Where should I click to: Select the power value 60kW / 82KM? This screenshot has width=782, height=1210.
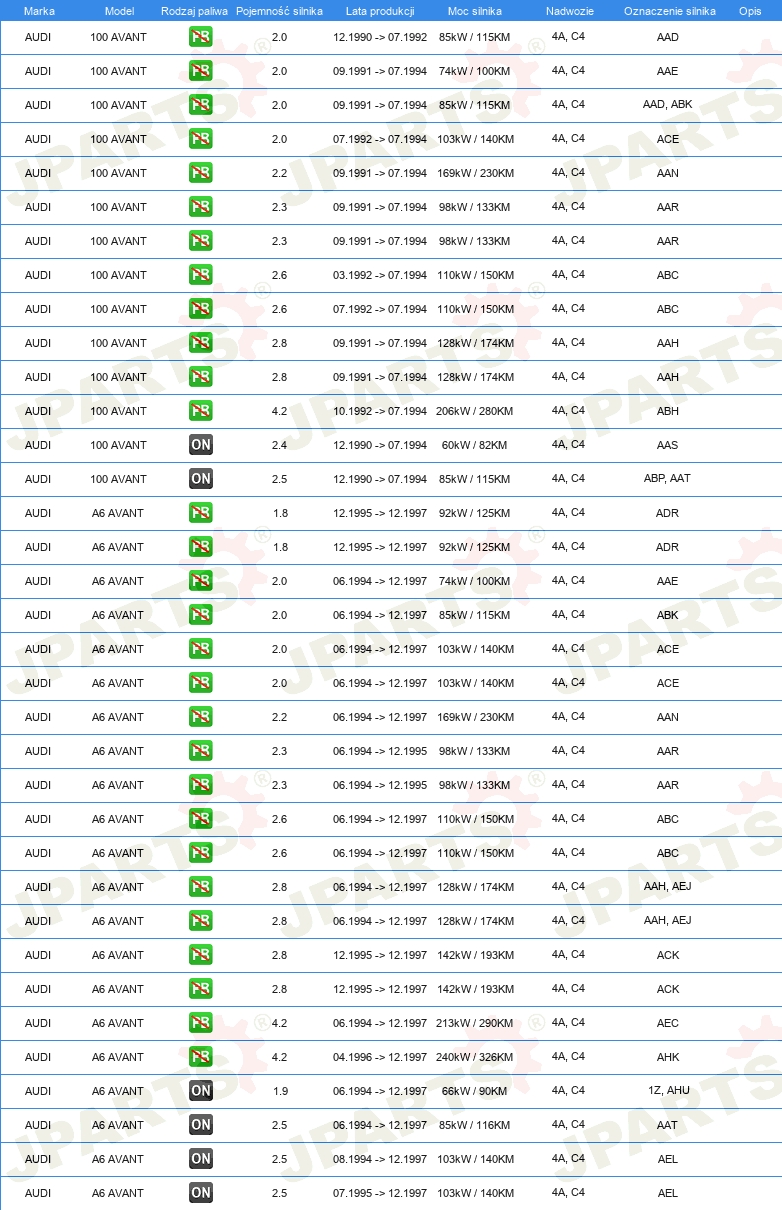coord(475,445)
